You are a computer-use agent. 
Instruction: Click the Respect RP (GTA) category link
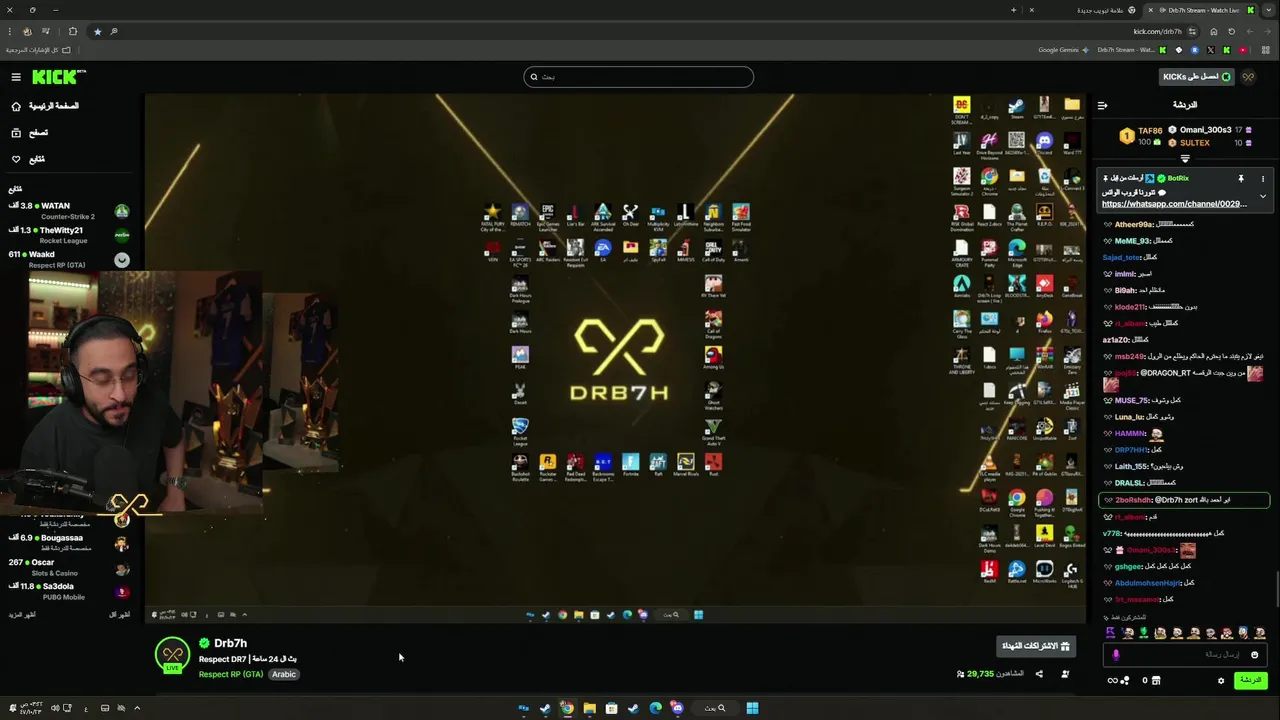[x=231, y=674]
